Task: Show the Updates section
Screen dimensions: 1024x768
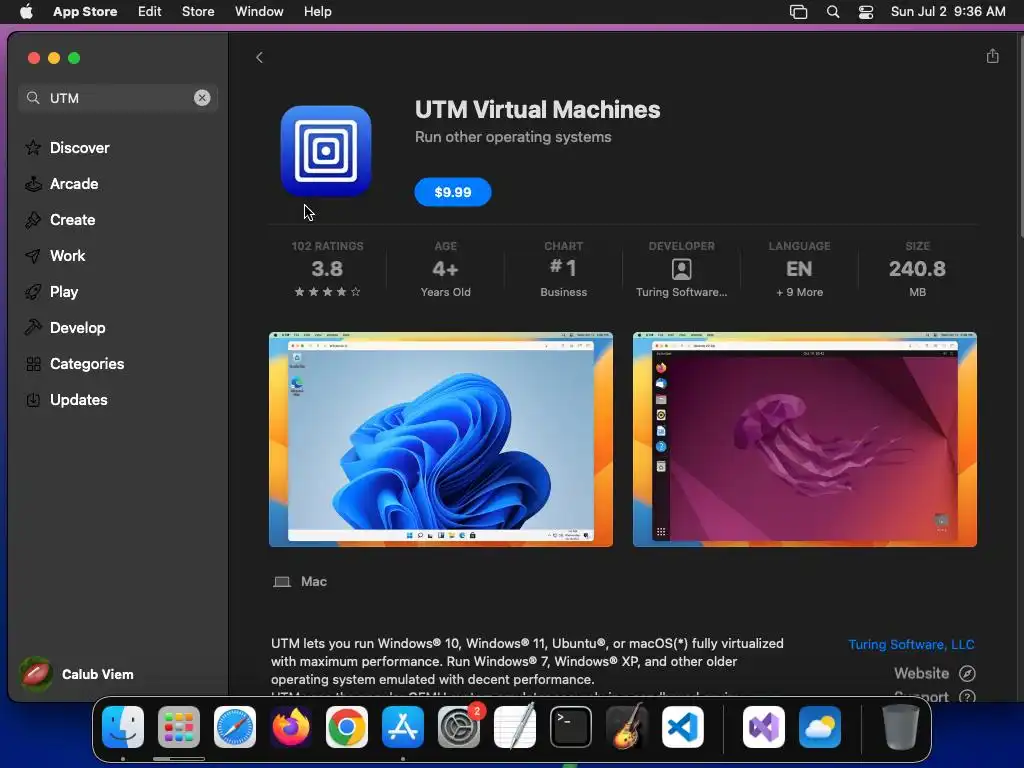Action: pyautogui.click(x=78, y=400)
